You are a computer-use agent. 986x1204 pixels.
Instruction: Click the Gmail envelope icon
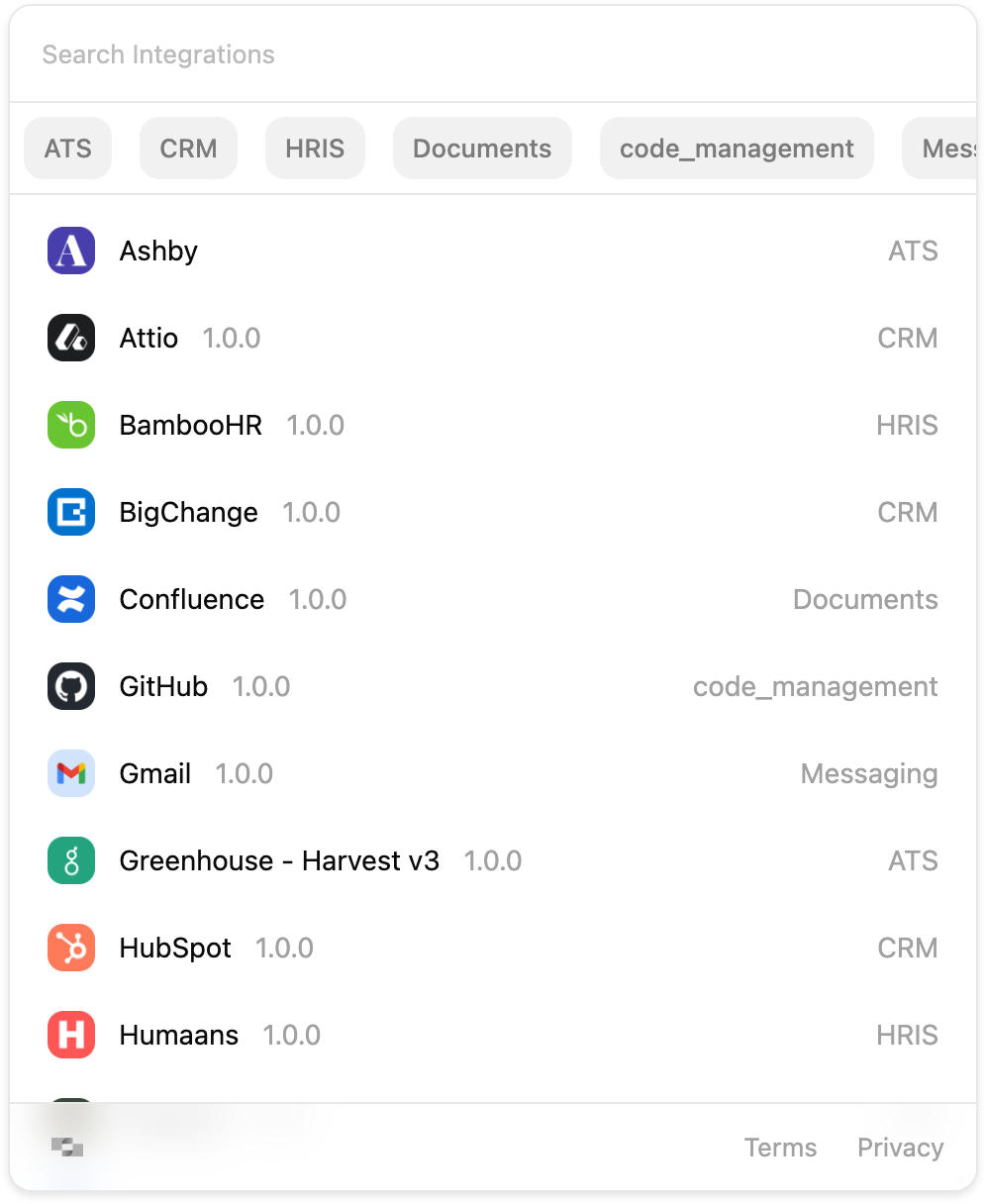(x=70, y=773)
